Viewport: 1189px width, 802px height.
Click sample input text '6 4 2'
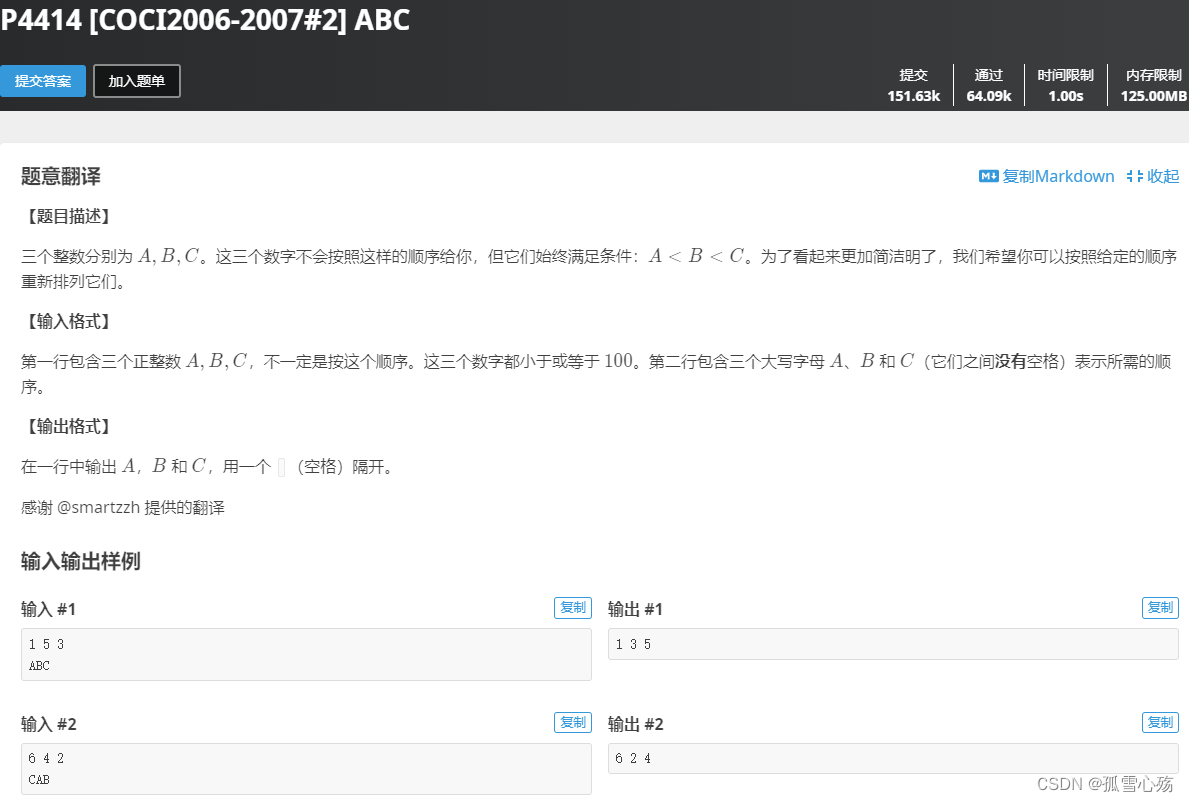[46, 758]
